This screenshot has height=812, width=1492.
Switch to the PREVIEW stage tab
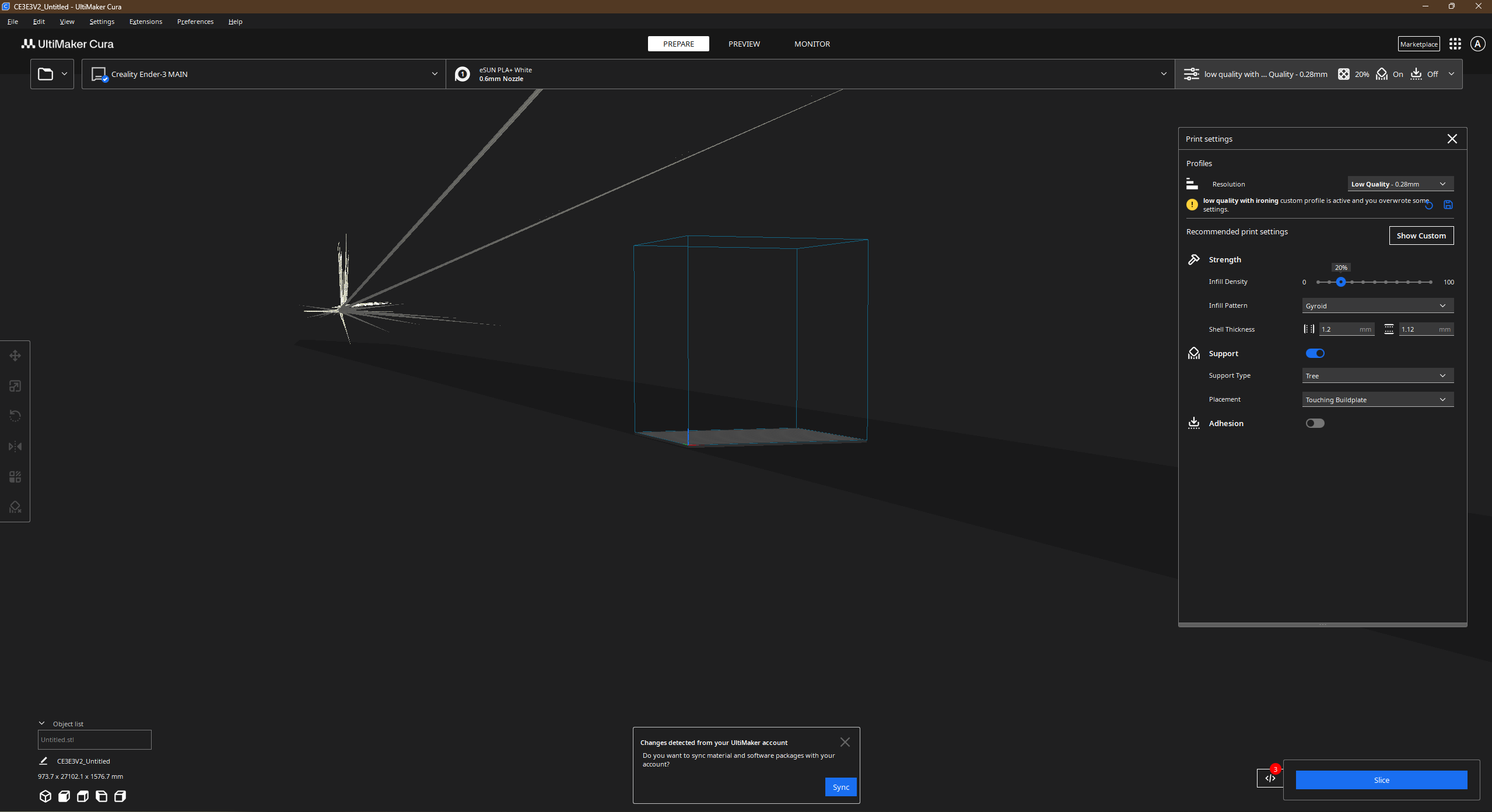pos(744,44)
